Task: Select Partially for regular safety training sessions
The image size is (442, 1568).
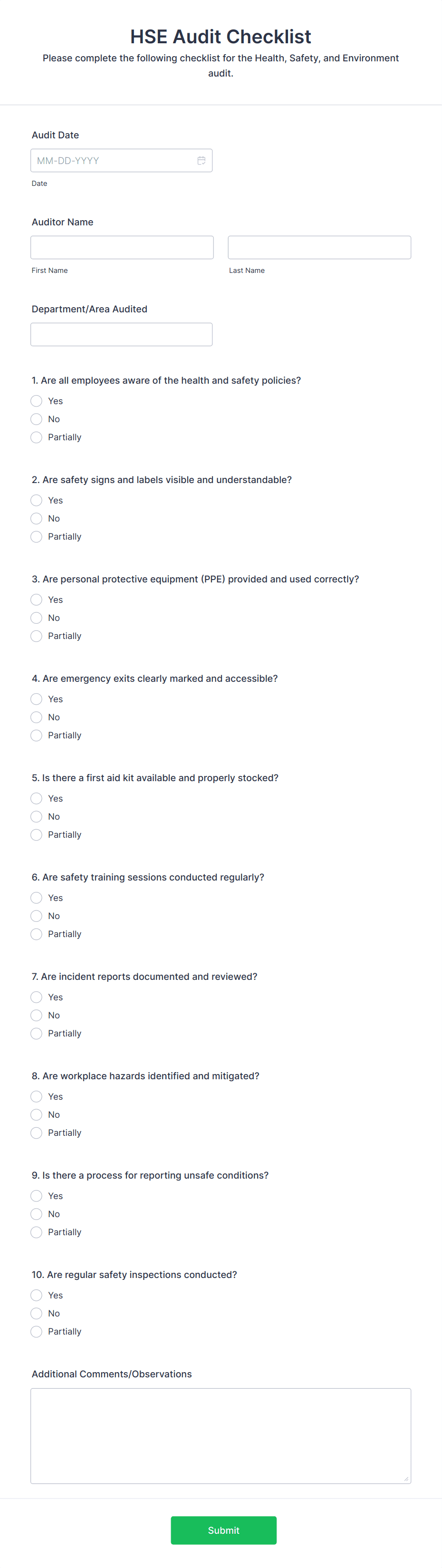Action: 36,934
